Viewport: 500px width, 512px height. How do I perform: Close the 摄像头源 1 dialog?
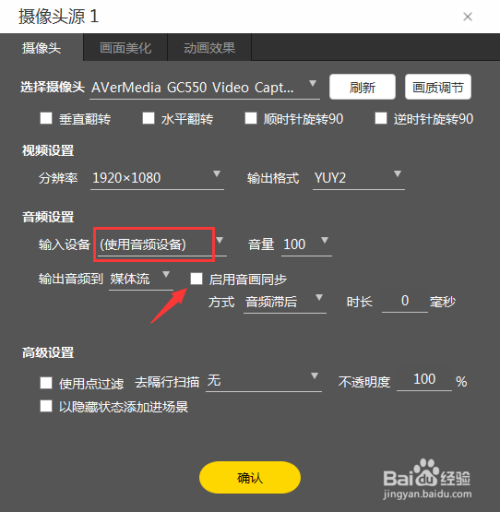(467, 16)
